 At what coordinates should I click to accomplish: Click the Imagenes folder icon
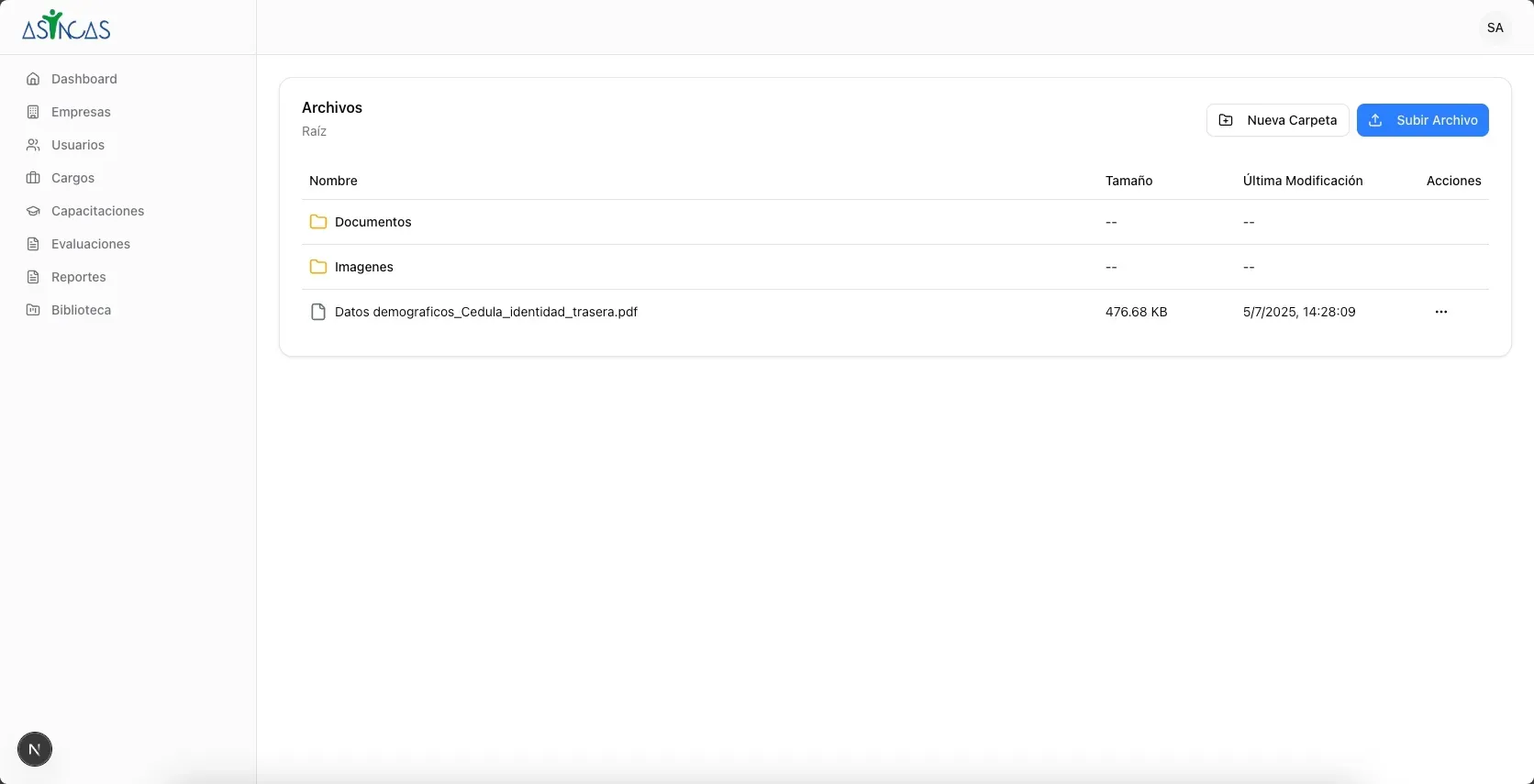pos(318,267)
